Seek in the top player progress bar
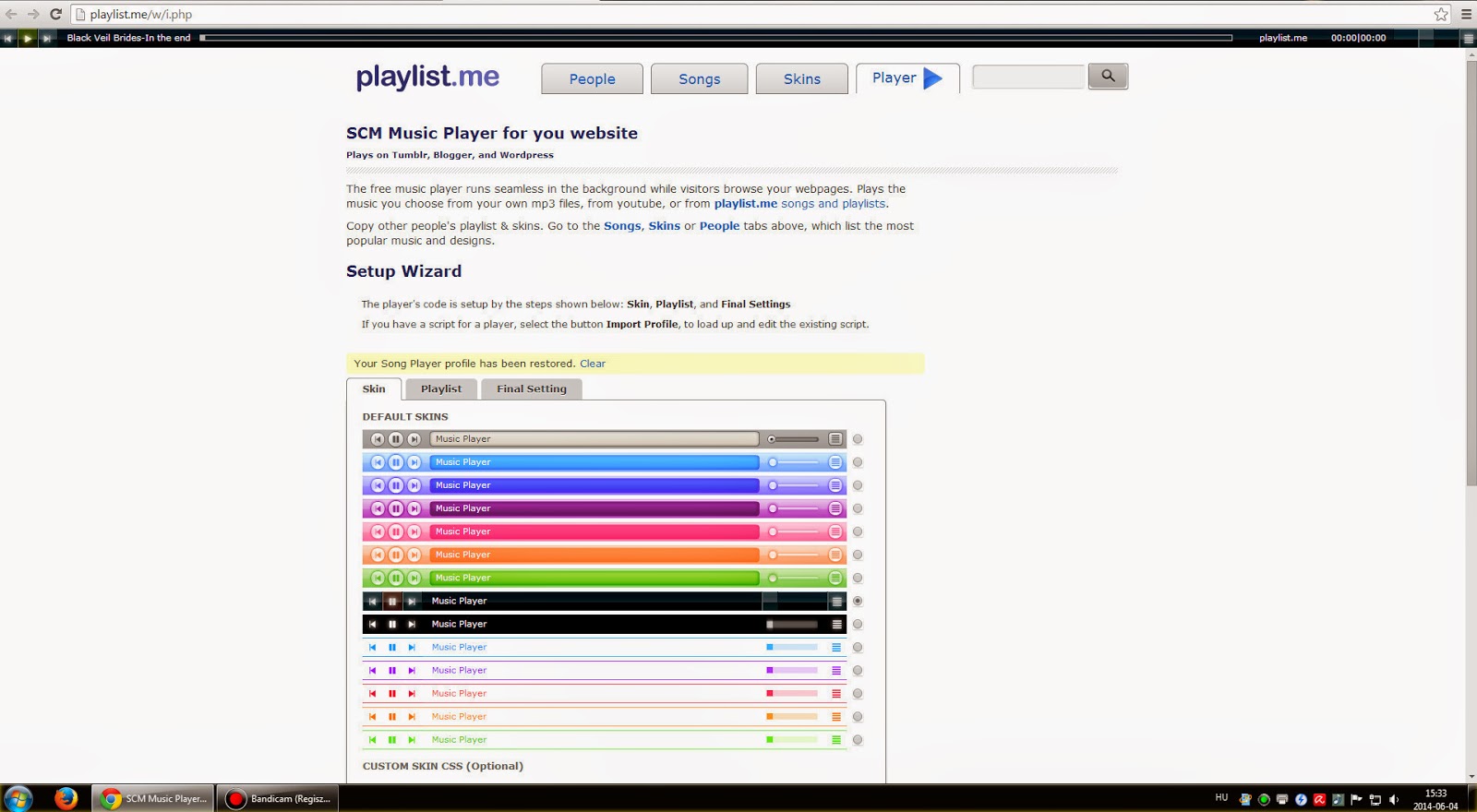The height and width of the screenshot is (812, 1477). 716,38
